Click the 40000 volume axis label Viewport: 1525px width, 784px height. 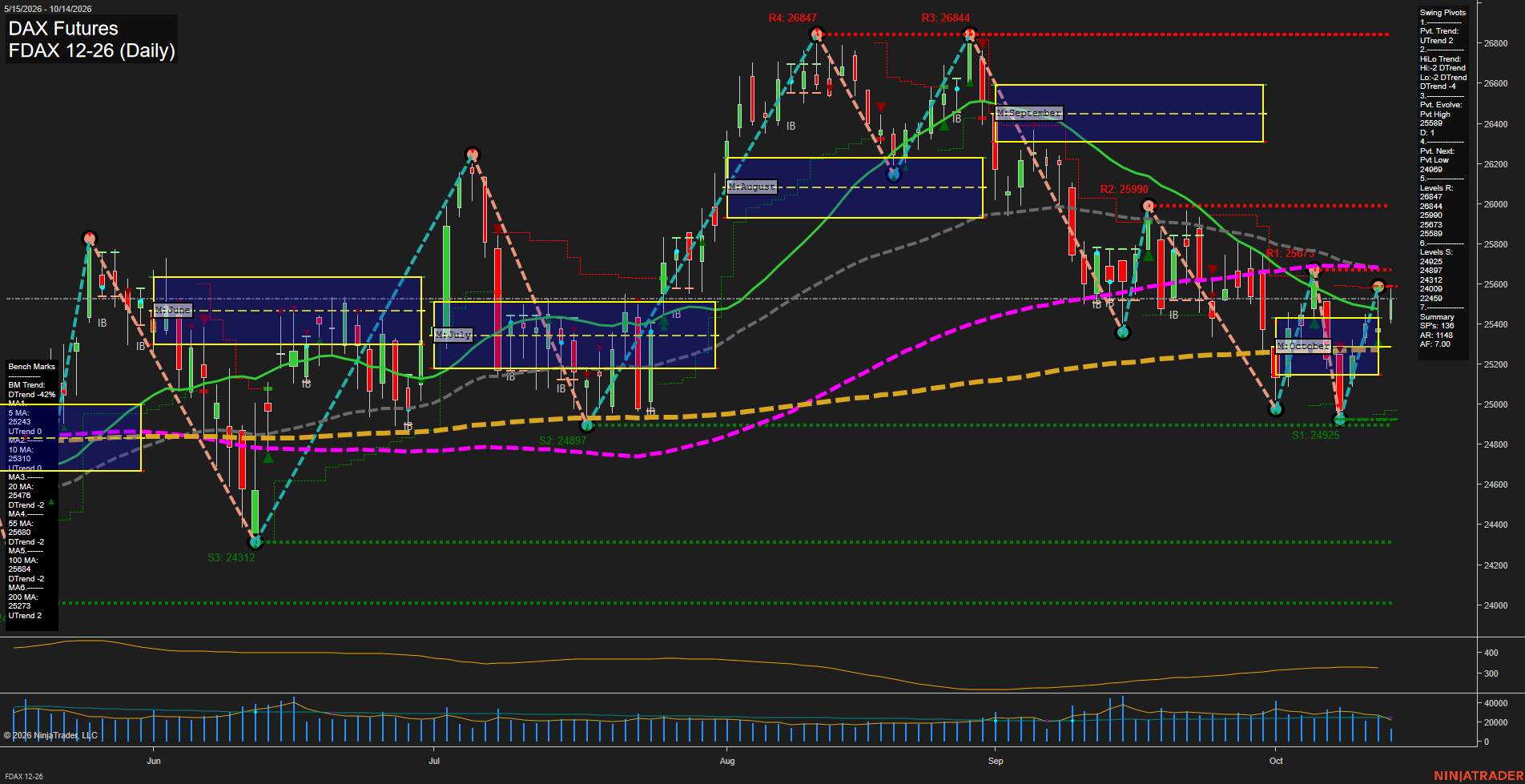tap(1496, 703)
